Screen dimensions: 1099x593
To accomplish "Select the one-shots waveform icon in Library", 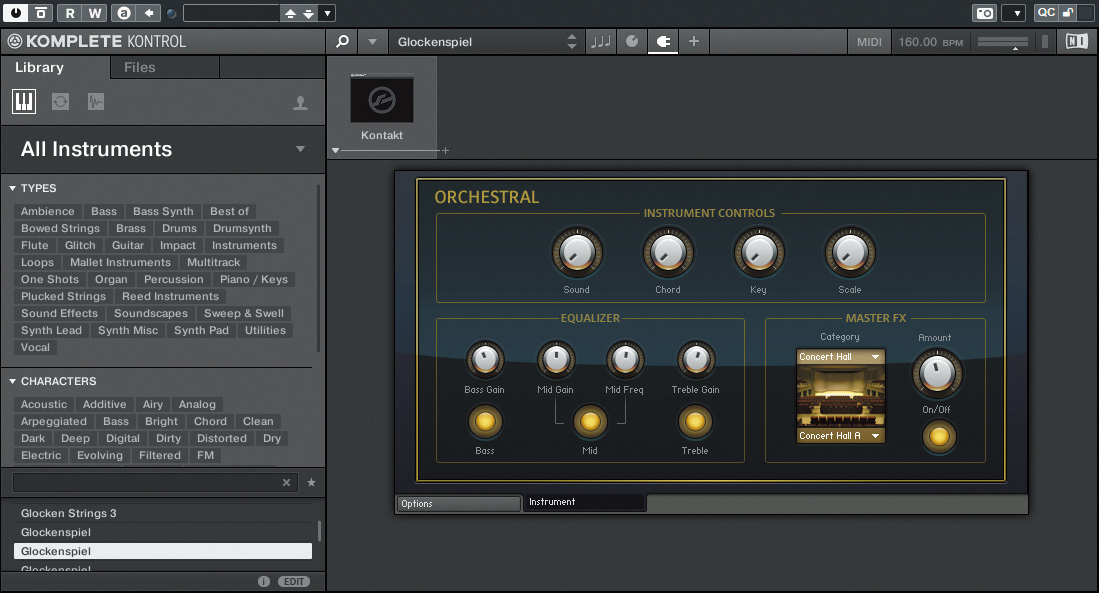I will point(96,102).
